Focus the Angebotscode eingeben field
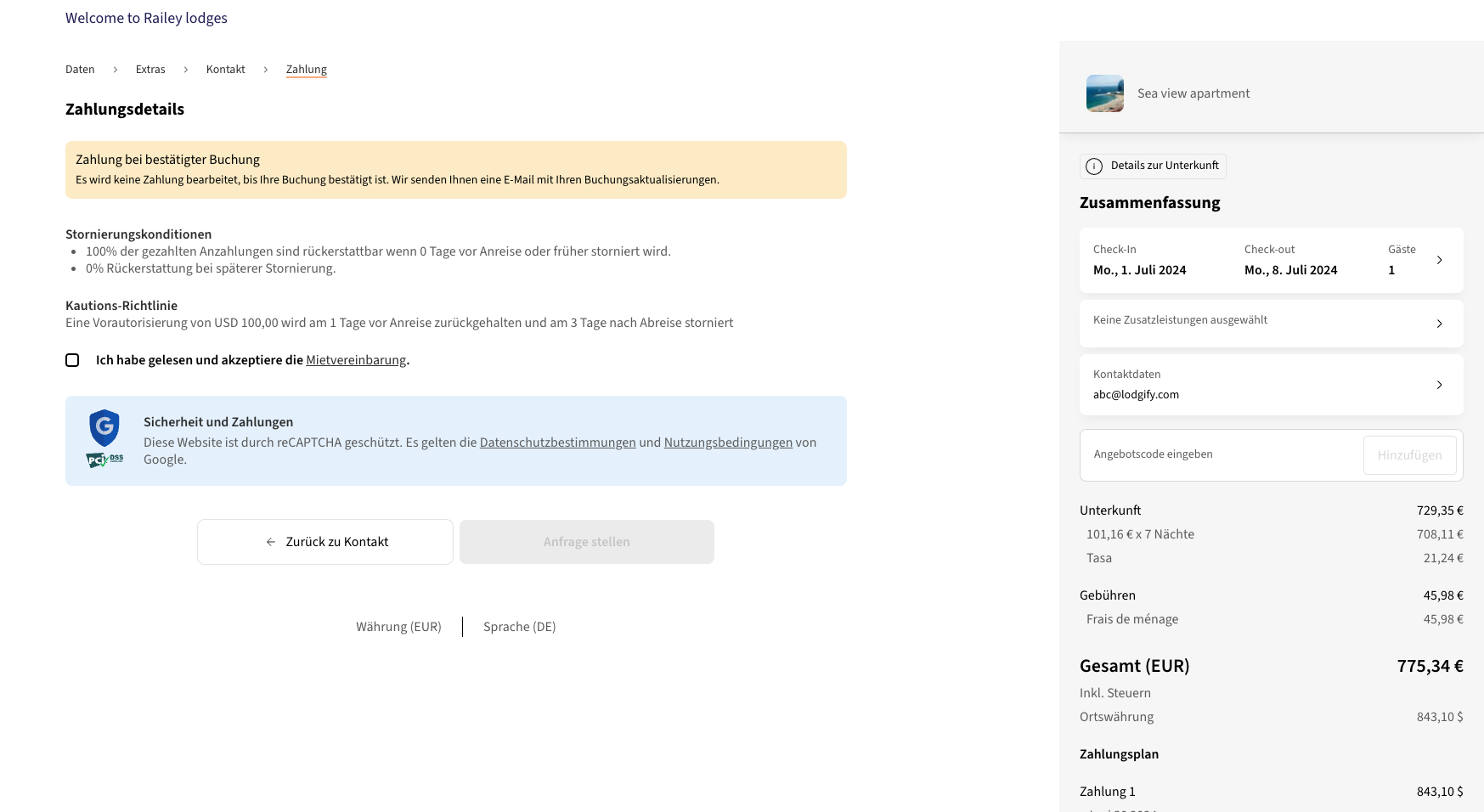This screenshot has height=812, width=1484. pyautogui.click(x=1222, y=455)
